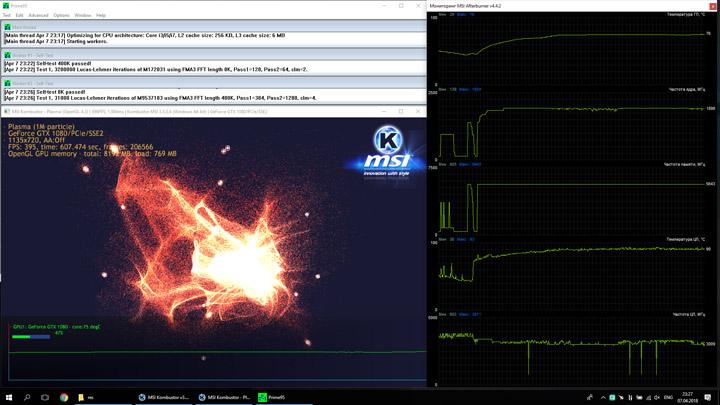Close the MSI Kombustor Plasma window
Image resolution: width=720 pixels, height=405 pixels.
coord(417,112)
